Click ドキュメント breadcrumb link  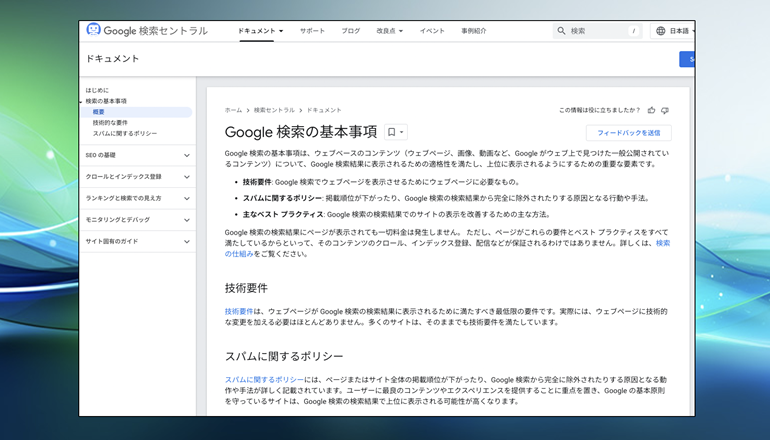coord(324,110)
